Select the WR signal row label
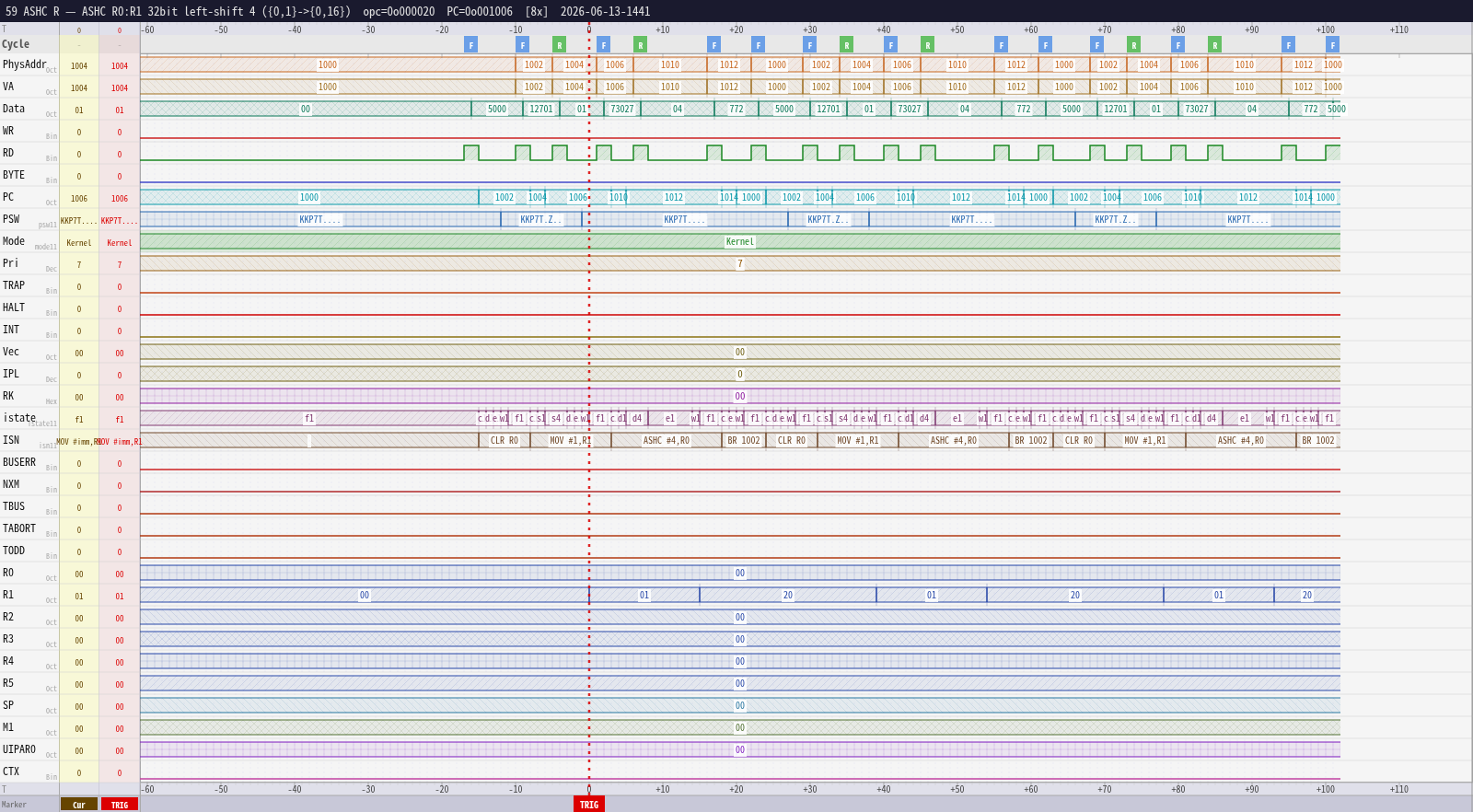 pos(8,131)
